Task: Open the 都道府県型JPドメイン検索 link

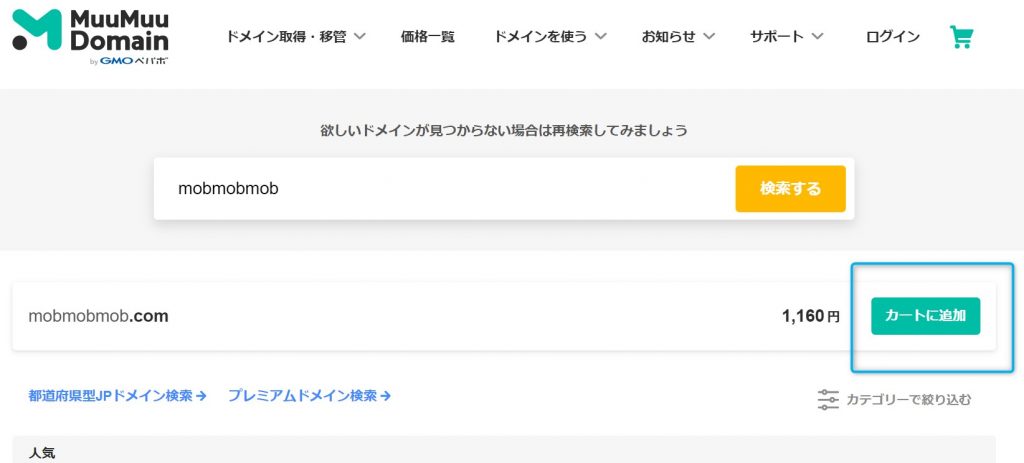Action: tap(117, 396)
